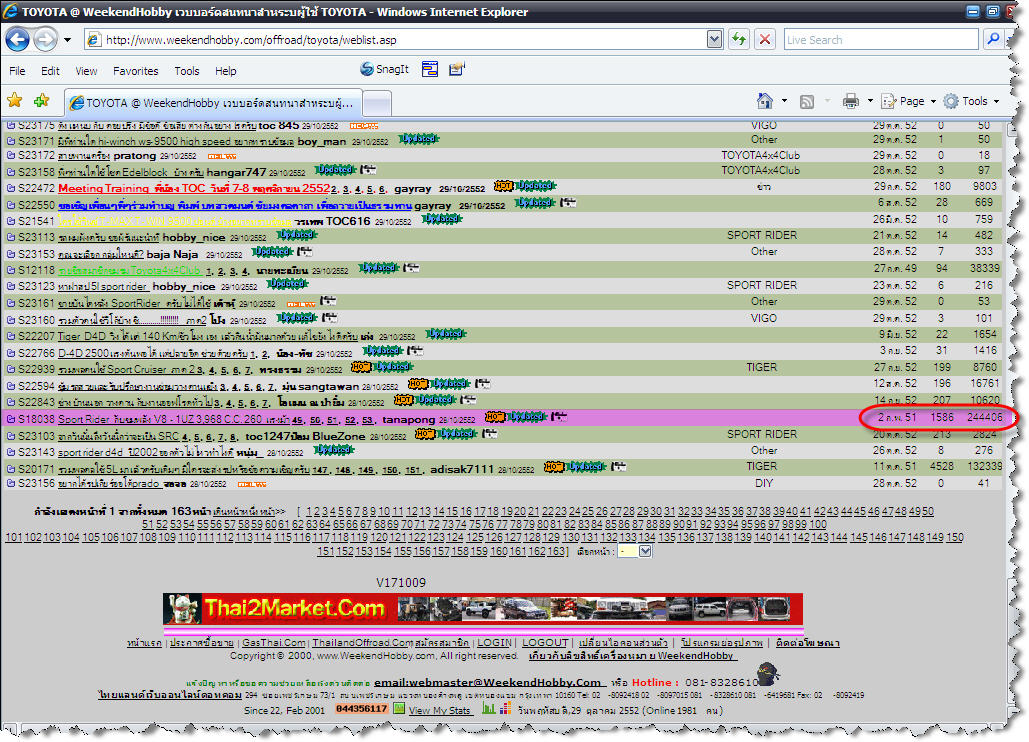Expand the address bar URL history dropdown
The width and height of the screenshot is (1029, 742).
click(714, 39)
